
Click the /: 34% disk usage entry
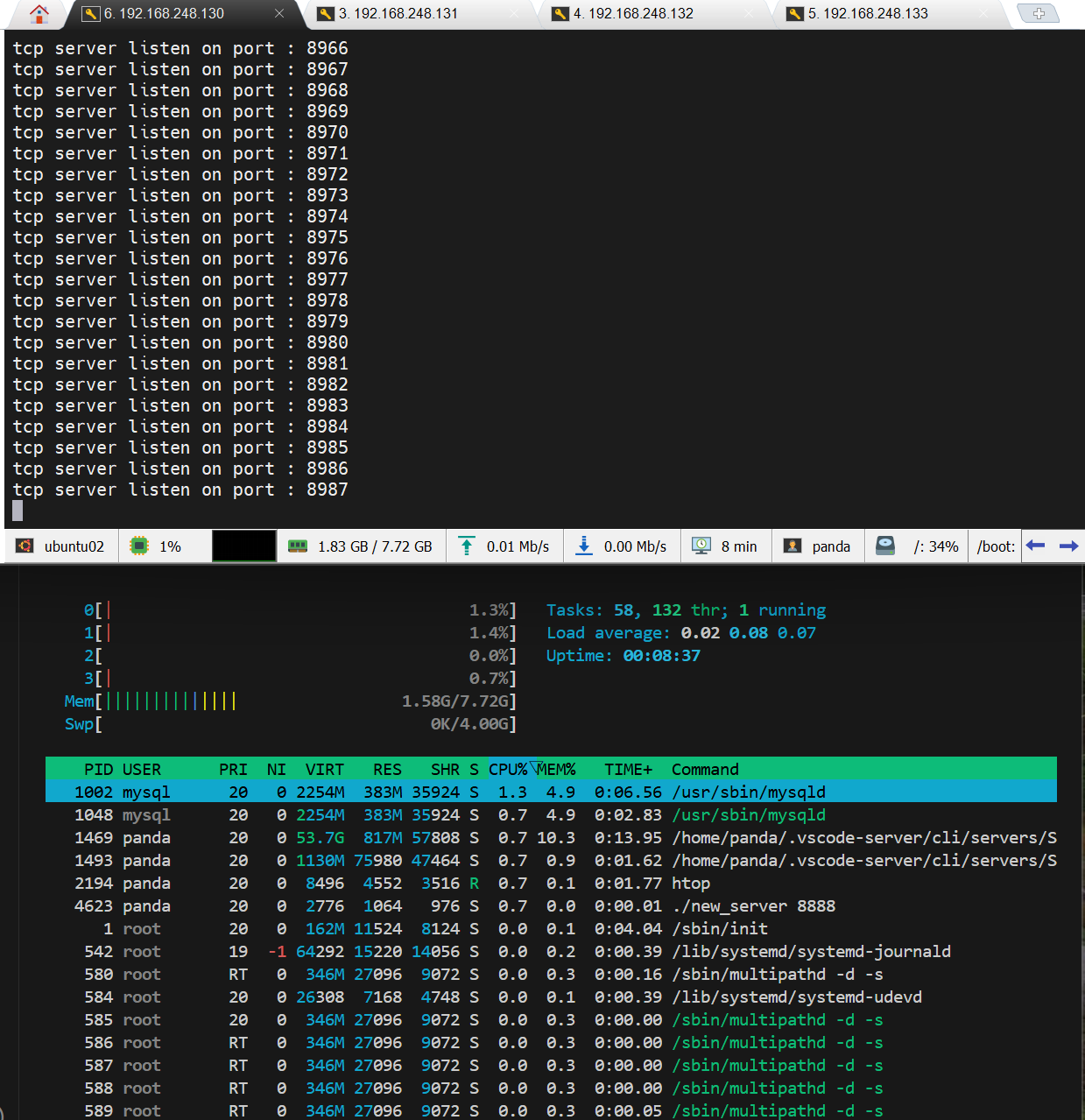coord(936,546)
